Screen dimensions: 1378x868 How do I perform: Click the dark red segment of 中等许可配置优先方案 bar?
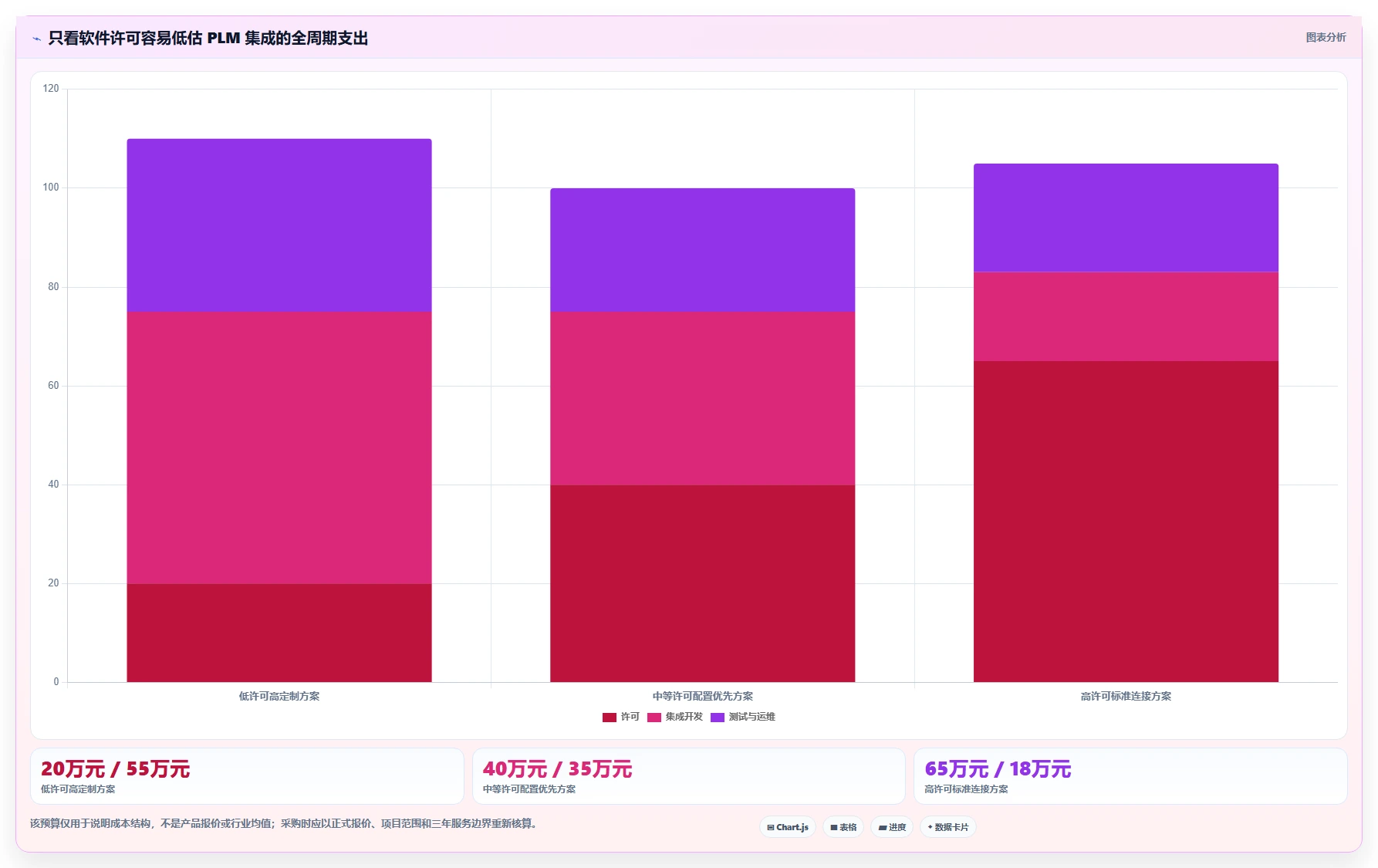coord(702,583)
